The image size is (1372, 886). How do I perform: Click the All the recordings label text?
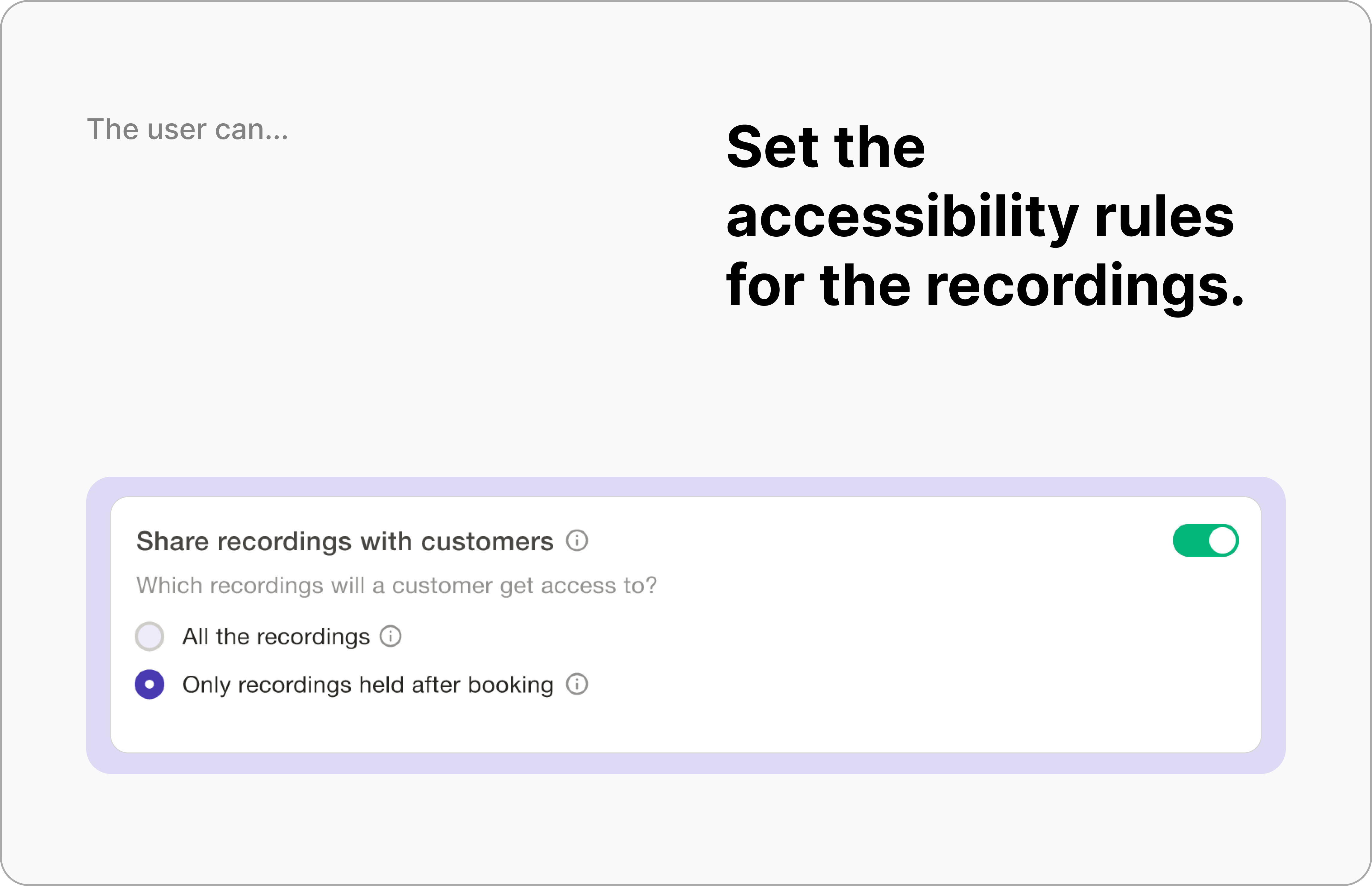[x=276, y=636]
